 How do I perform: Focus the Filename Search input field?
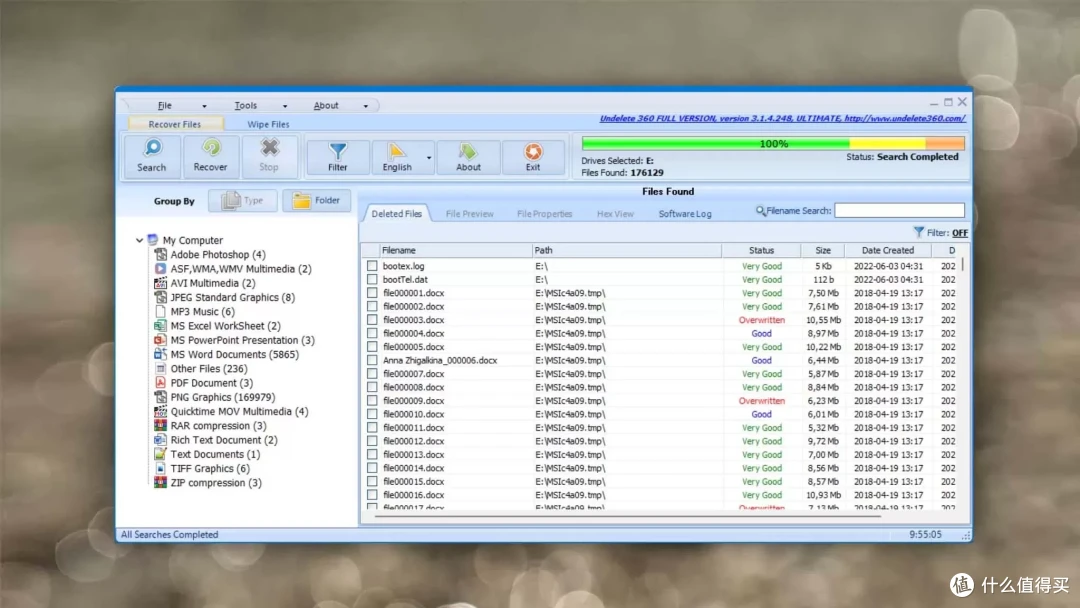[900, 211]
